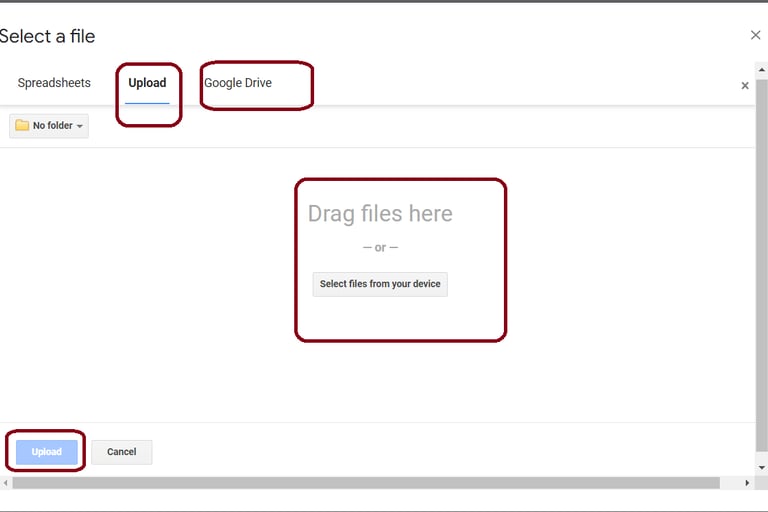Click the vertical scrollbar up arrow
Screen dimensions: 768x512
(762, 70)
